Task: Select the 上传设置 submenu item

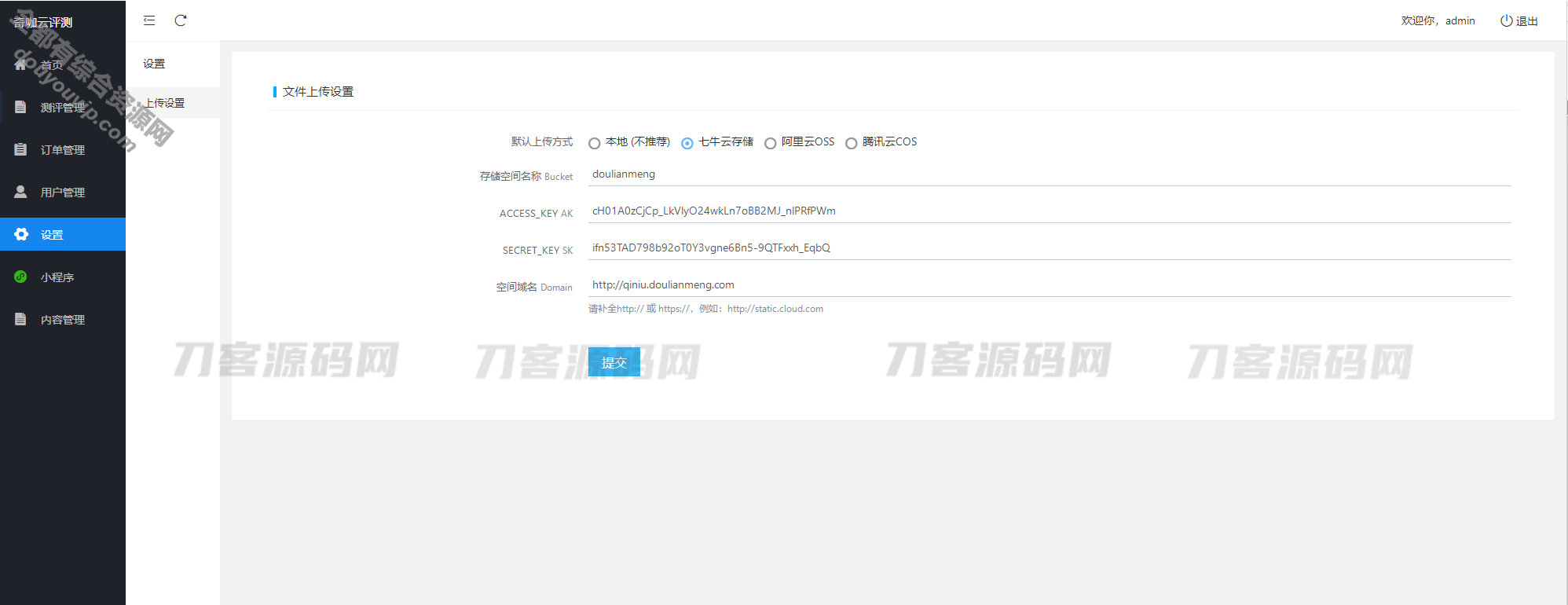Action: pos(173,103)
